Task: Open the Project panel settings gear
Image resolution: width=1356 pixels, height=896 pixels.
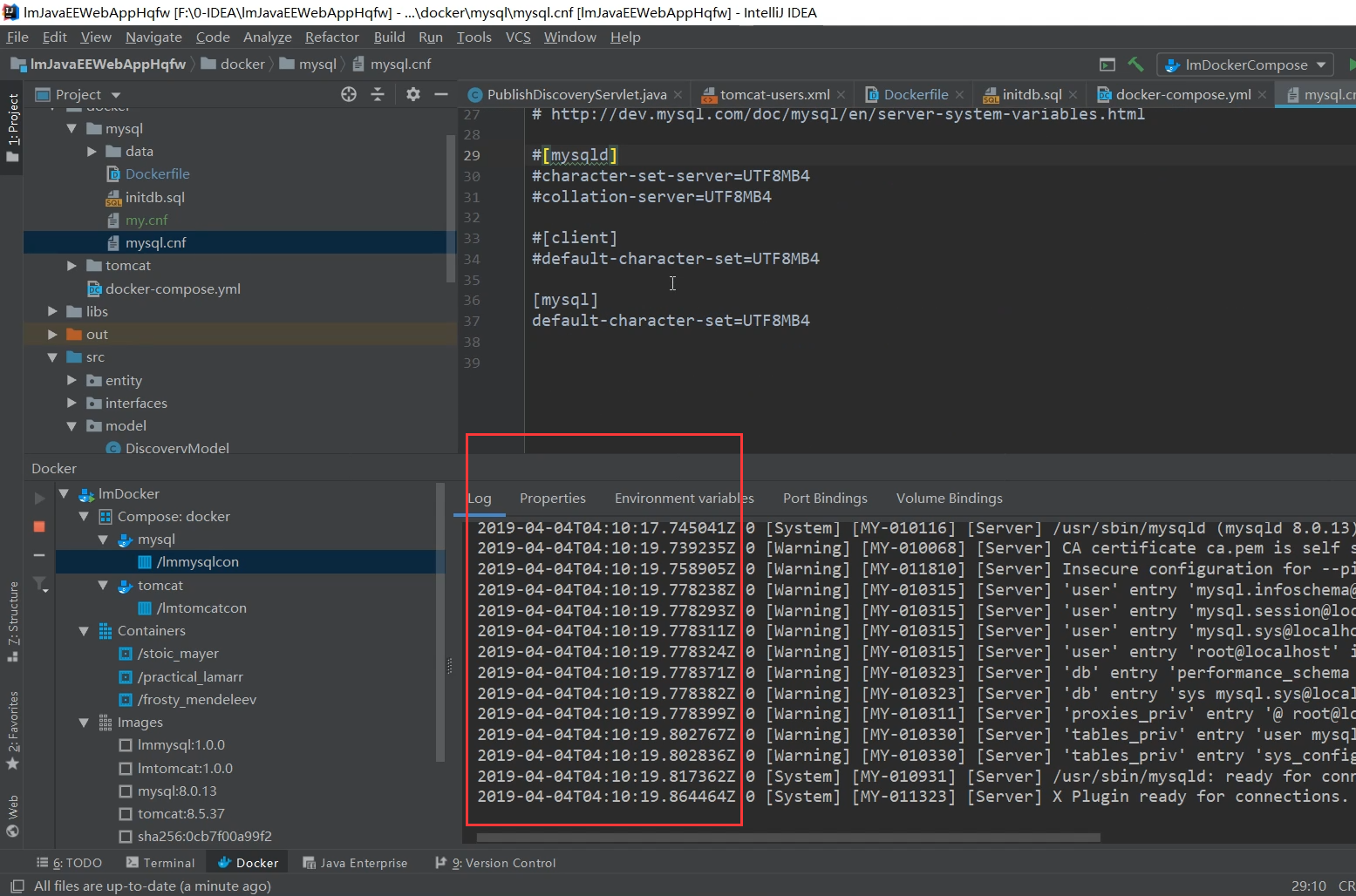Action: 413,94
